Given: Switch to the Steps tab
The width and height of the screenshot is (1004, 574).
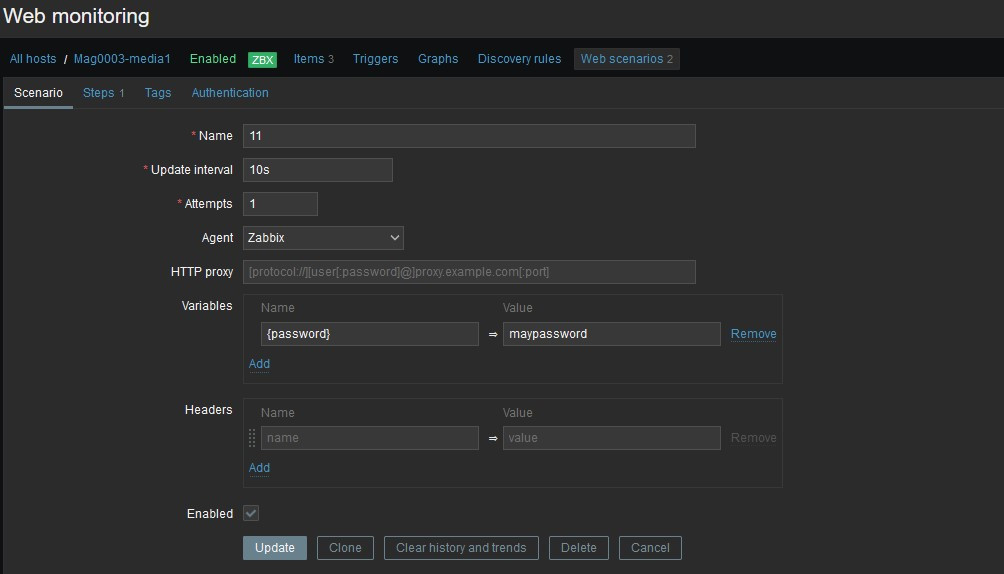Looking at the screenshot, I should [103, 93].
